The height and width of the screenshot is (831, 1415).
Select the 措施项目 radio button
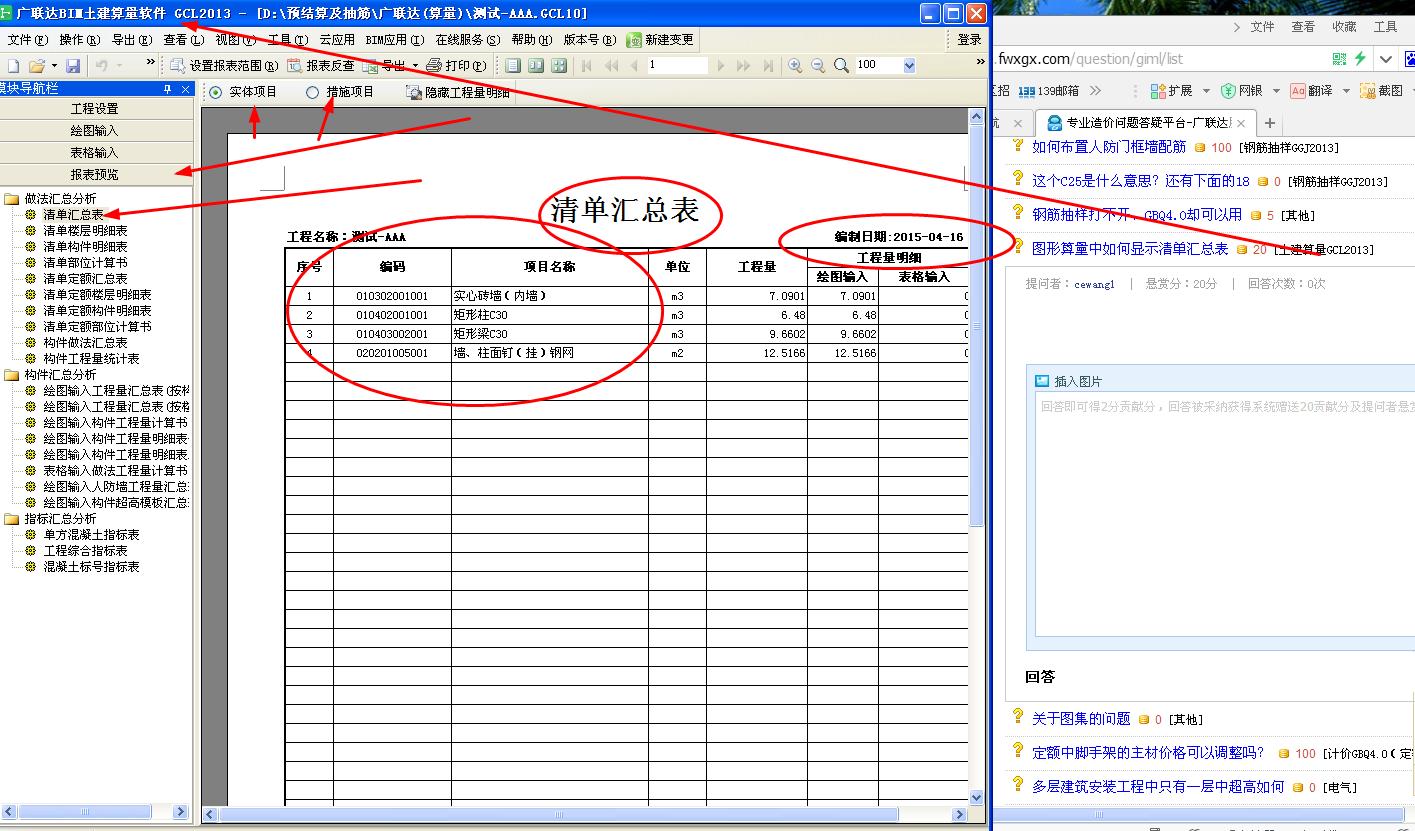313,92
